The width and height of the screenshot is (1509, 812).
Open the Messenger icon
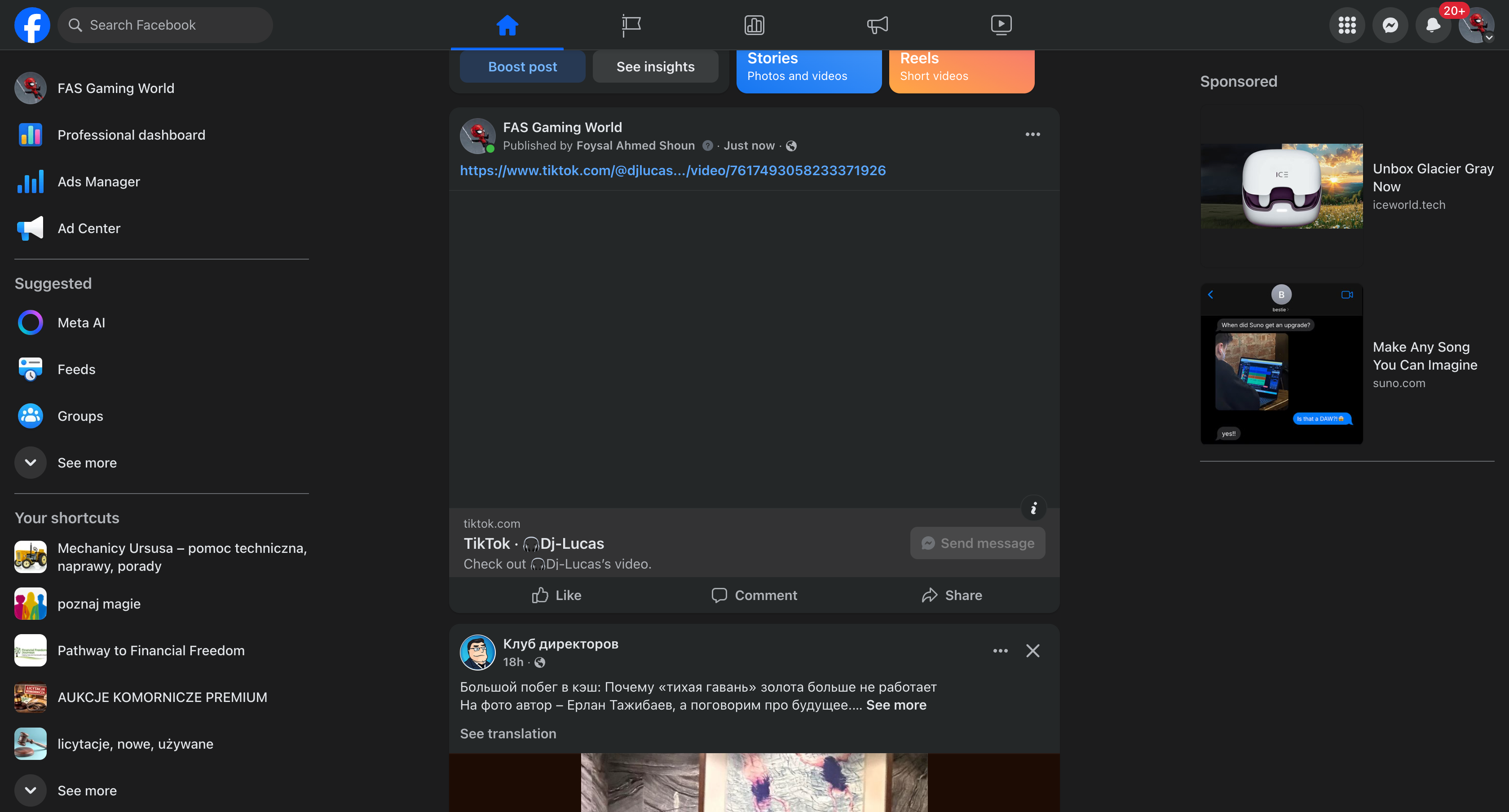pyautogui.click(x=1390, y=25)
